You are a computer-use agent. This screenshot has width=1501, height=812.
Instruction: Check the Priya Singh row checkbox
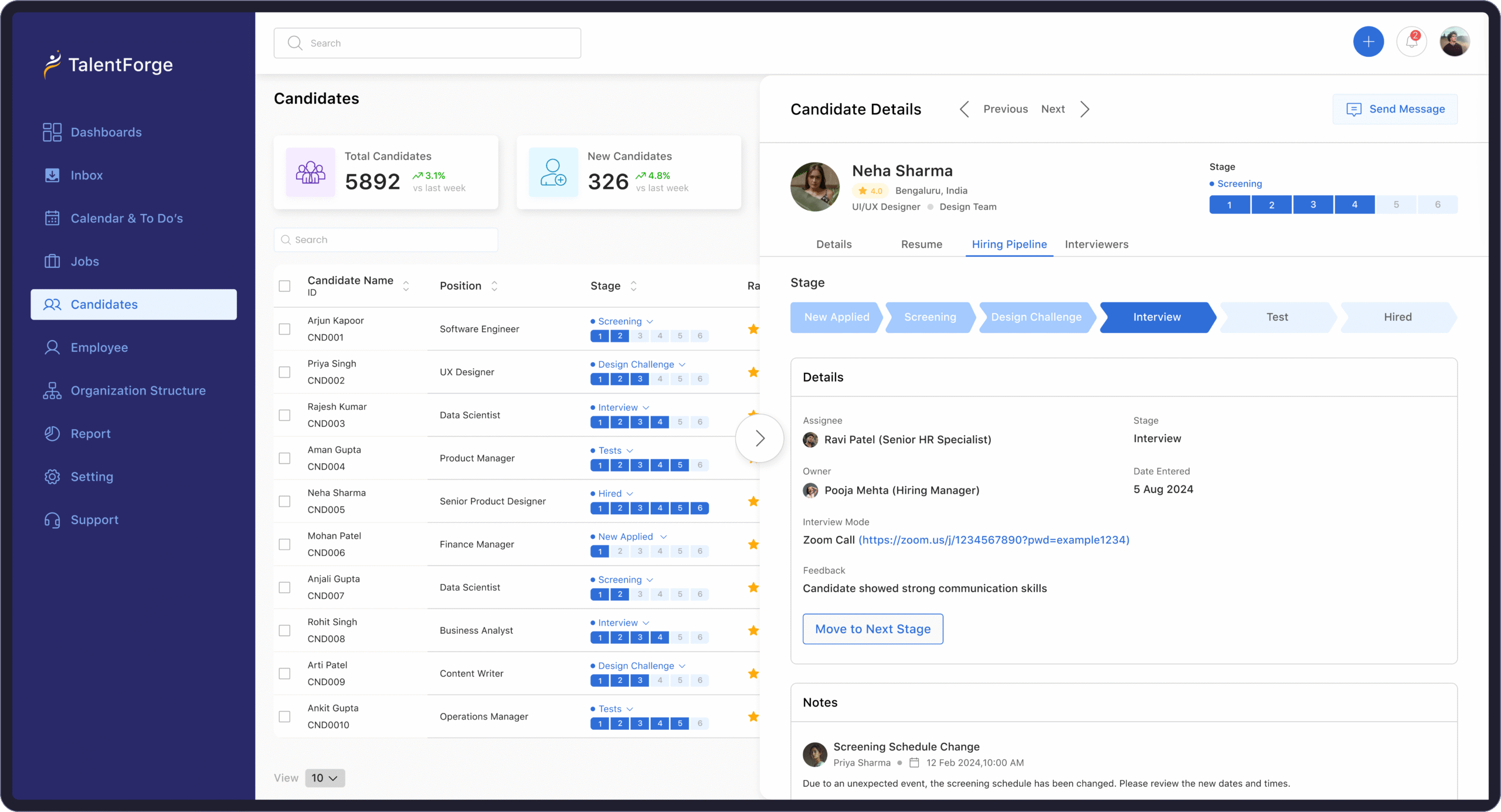pyautogui.click(x=284, y=372)
